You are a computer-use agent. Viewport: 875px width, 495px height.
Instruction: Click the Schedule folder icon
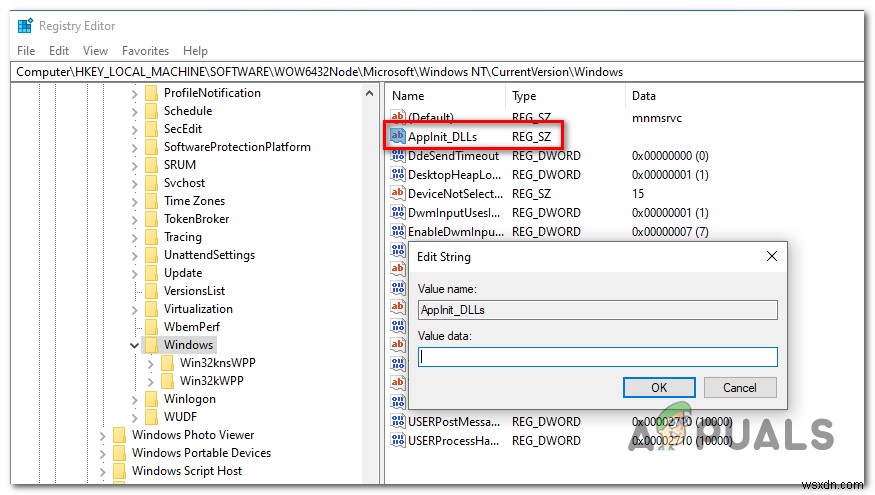(x=151, y=110)
